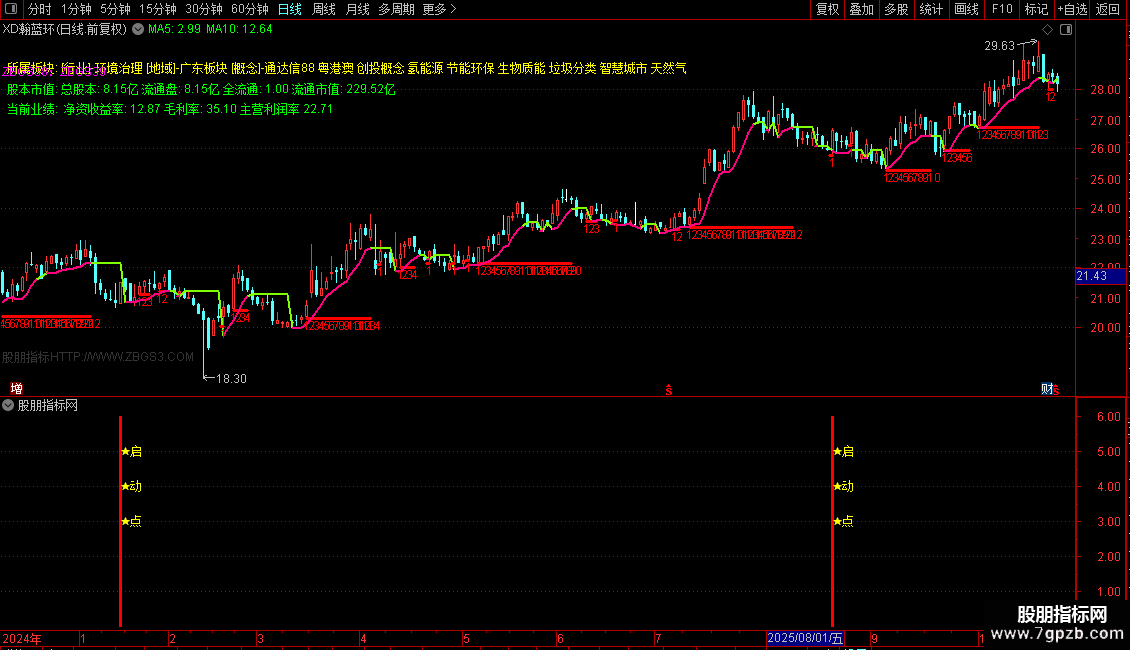Click the 返回 back button
Screen dimensions: 1130x650
[x=1108, y=9]
